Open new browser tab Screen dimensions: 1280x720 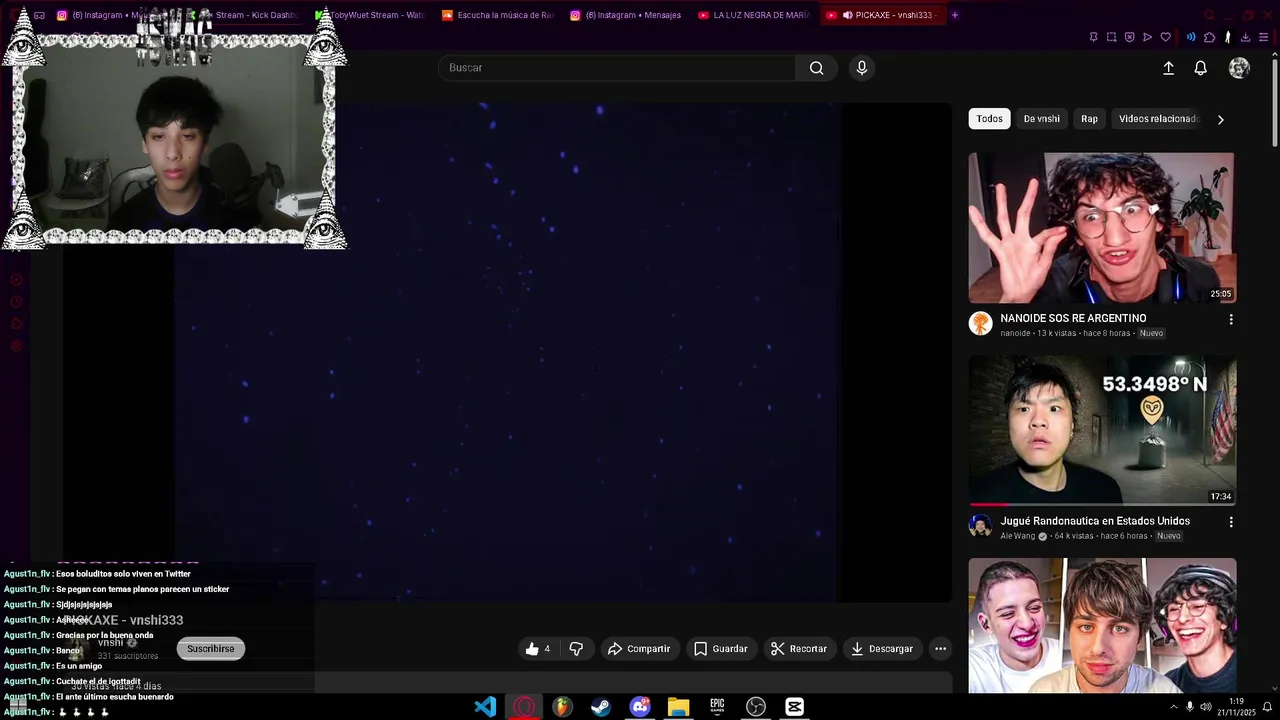pos(954,15)
